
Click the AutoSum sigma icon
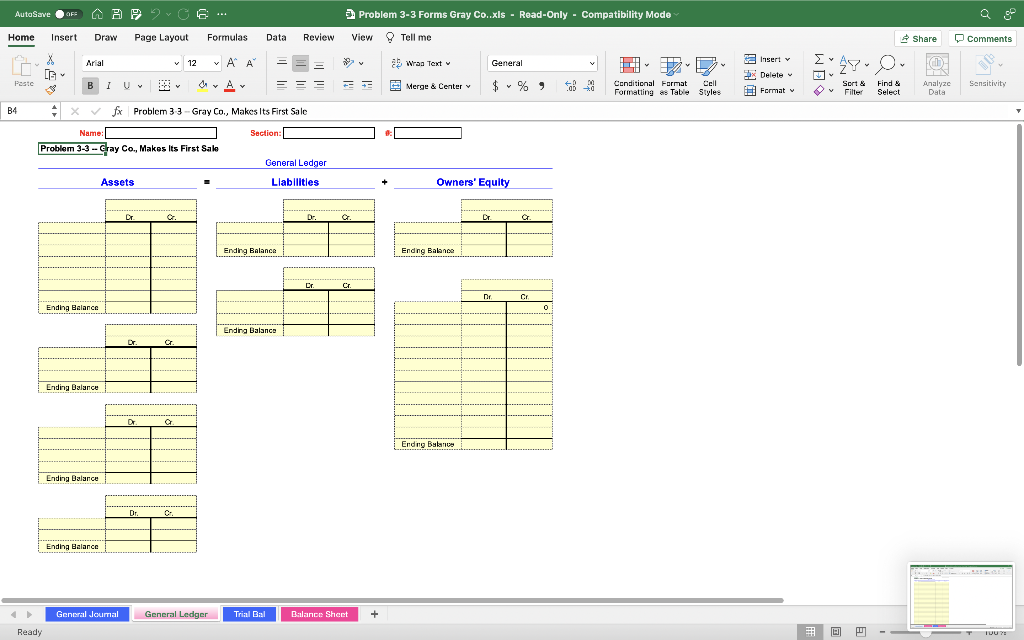tap(819, 59)
